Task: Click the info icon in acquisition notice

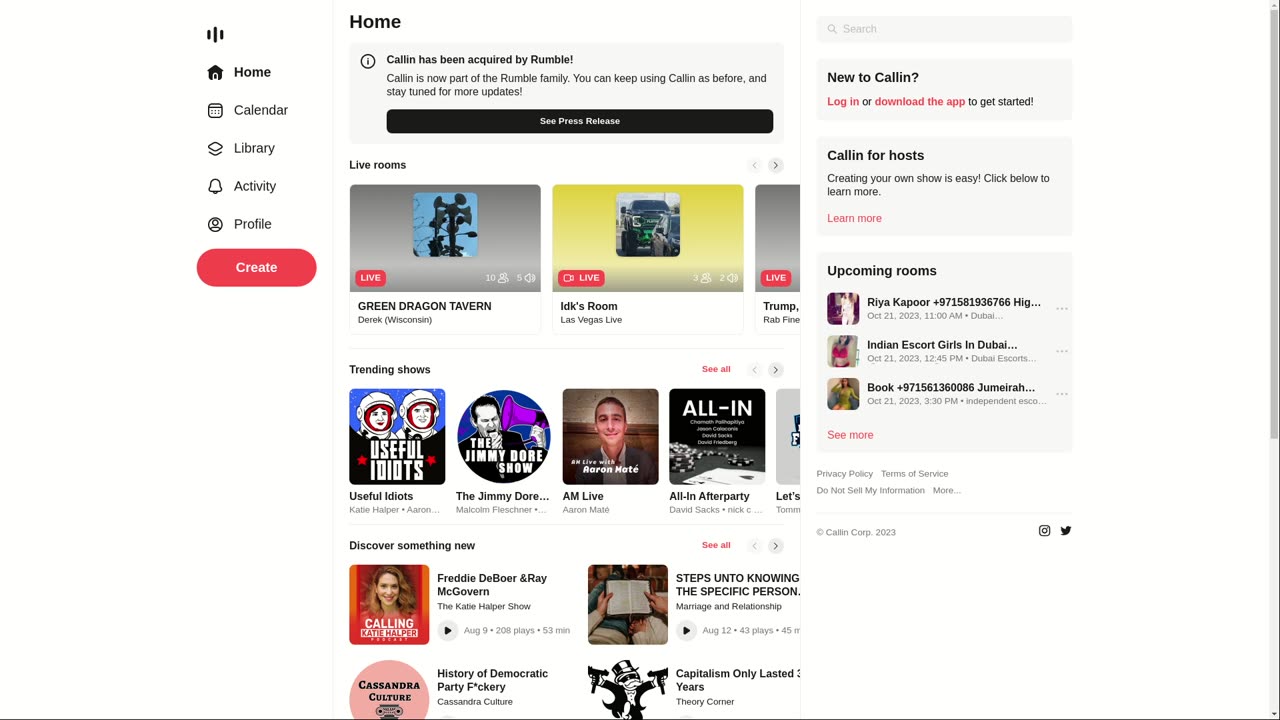Action: coord(368,61)
